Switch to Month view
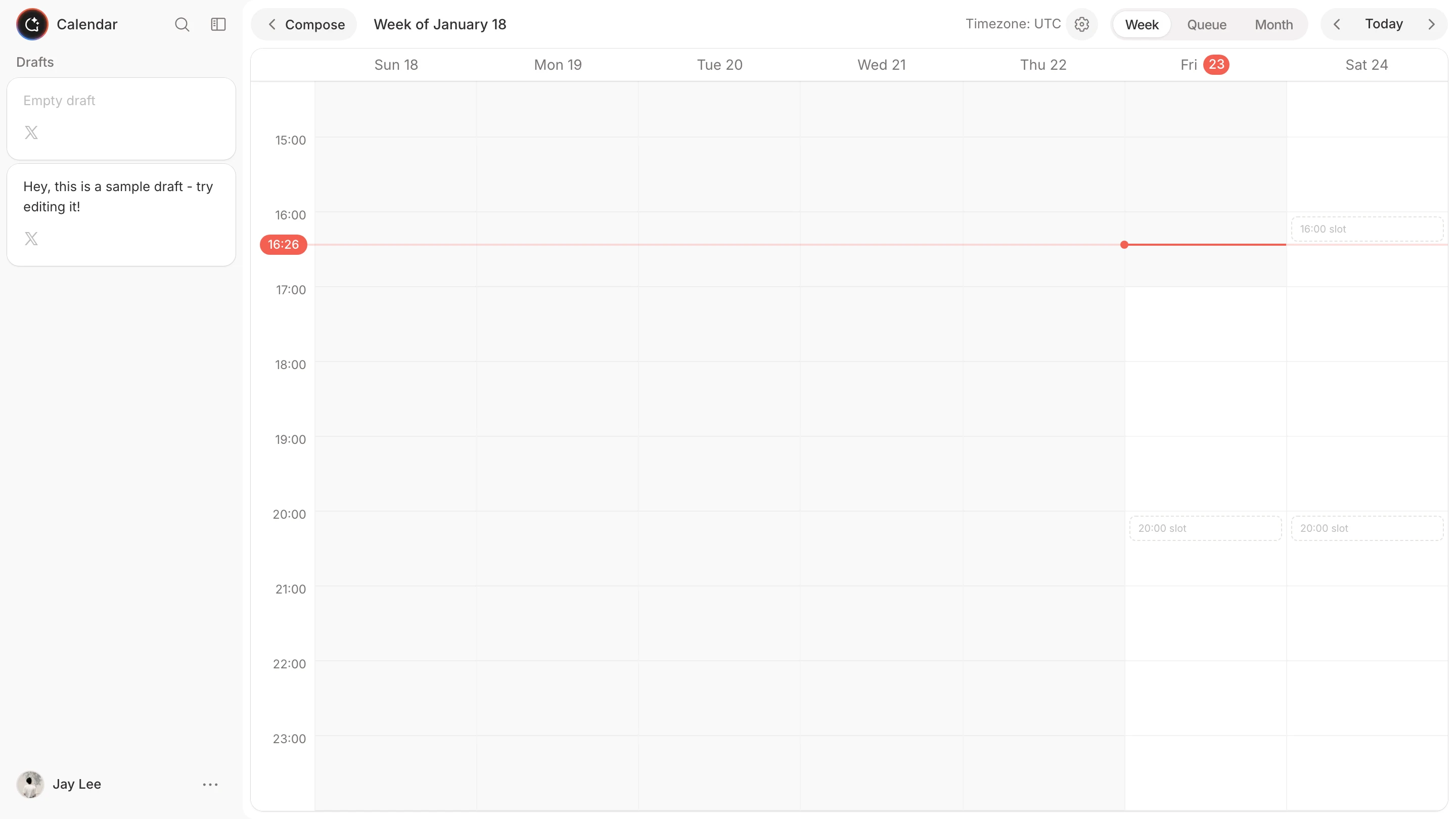Viewport: 1456px width, 819px height. coord(1273,24)
